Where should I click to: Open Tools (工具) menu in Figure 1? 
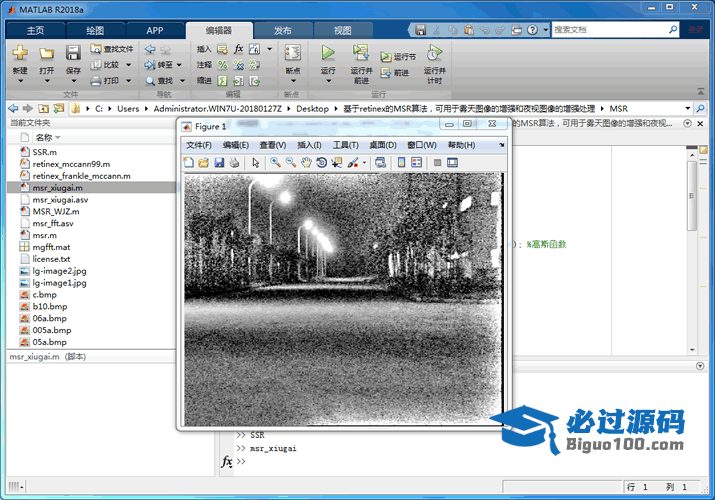[345, 145]
